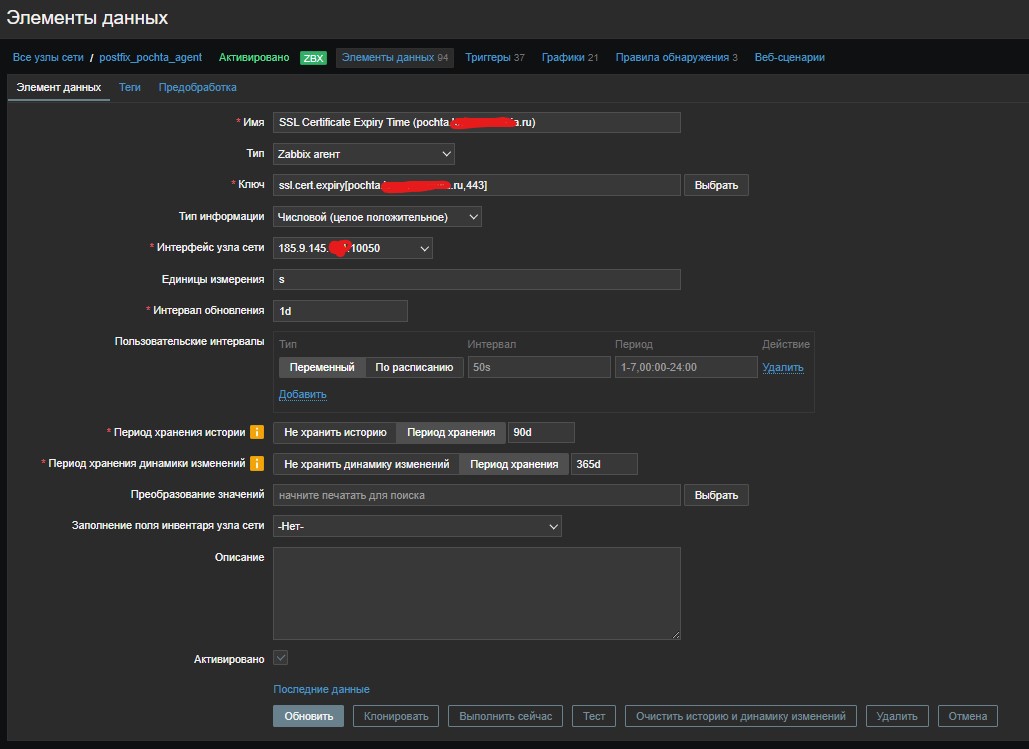Open the Тип dropdown (Zabbix агент)
Screen dimensions: 1029x749
pos(363,154)
